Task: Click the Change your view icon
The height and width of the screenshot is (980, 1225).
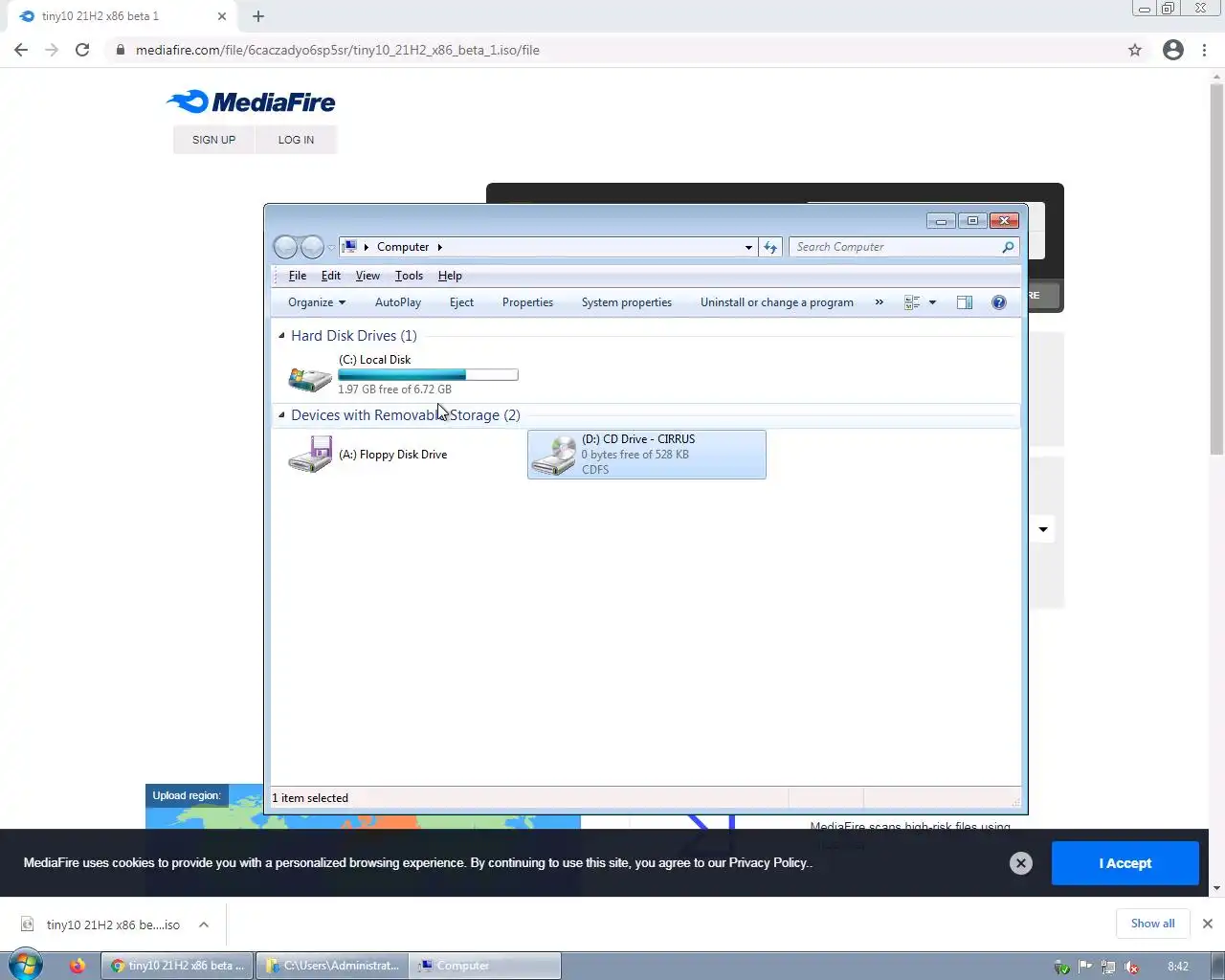Action: (912, 302)
